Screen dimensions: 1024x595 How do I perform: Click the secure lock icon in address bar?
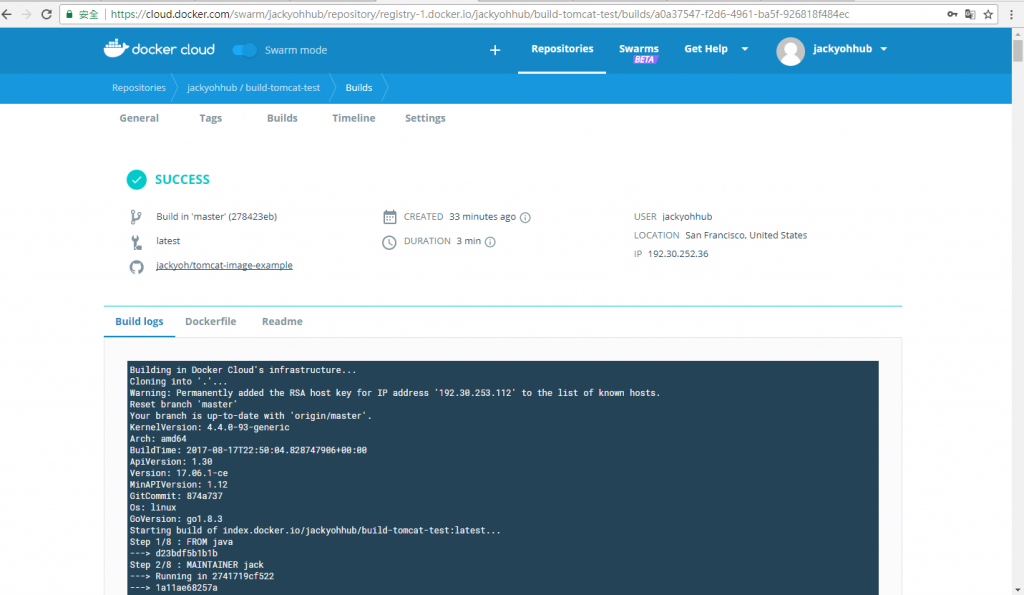pyautogui.click(x=70, y=14)
